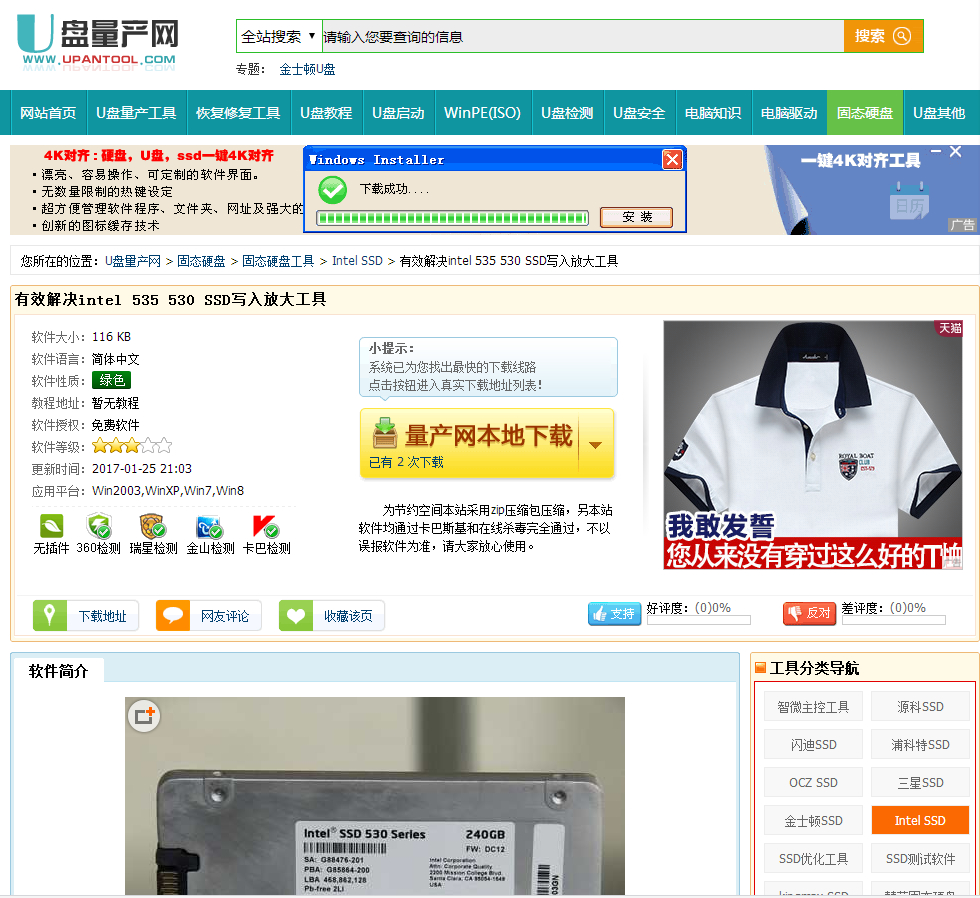The height and width of the screenshot is (898, 980).
Task: Click the 源科SSD category button
Action: [x=920, y=707]
